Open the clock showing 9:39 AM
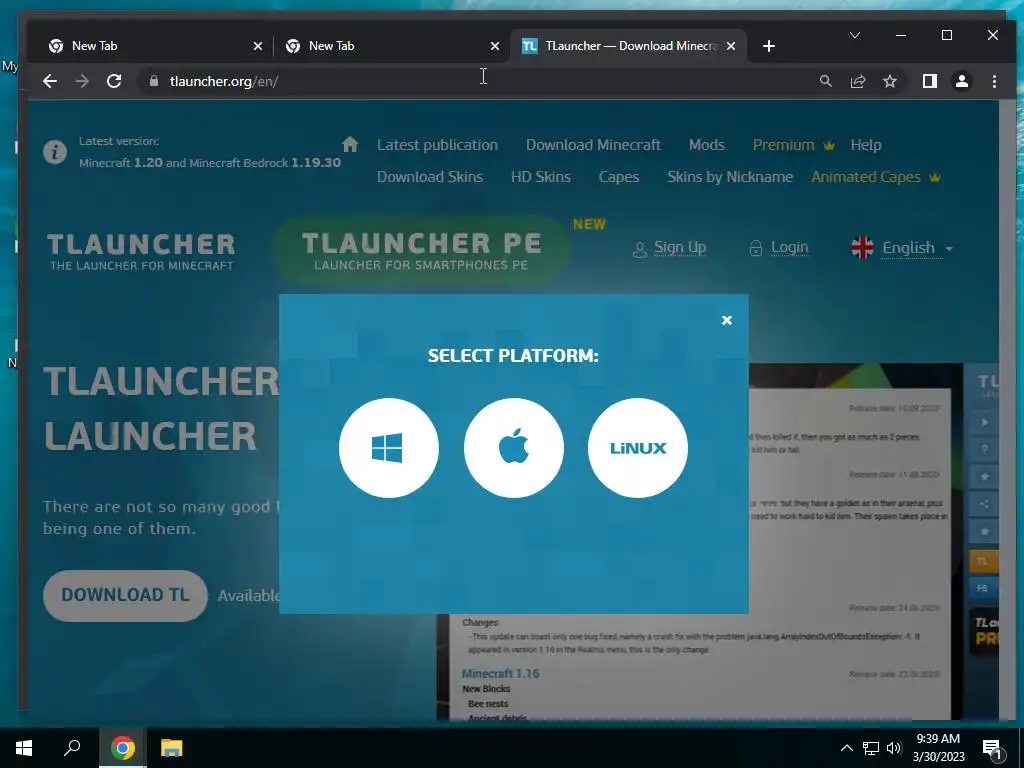 (x=938, y=748)
